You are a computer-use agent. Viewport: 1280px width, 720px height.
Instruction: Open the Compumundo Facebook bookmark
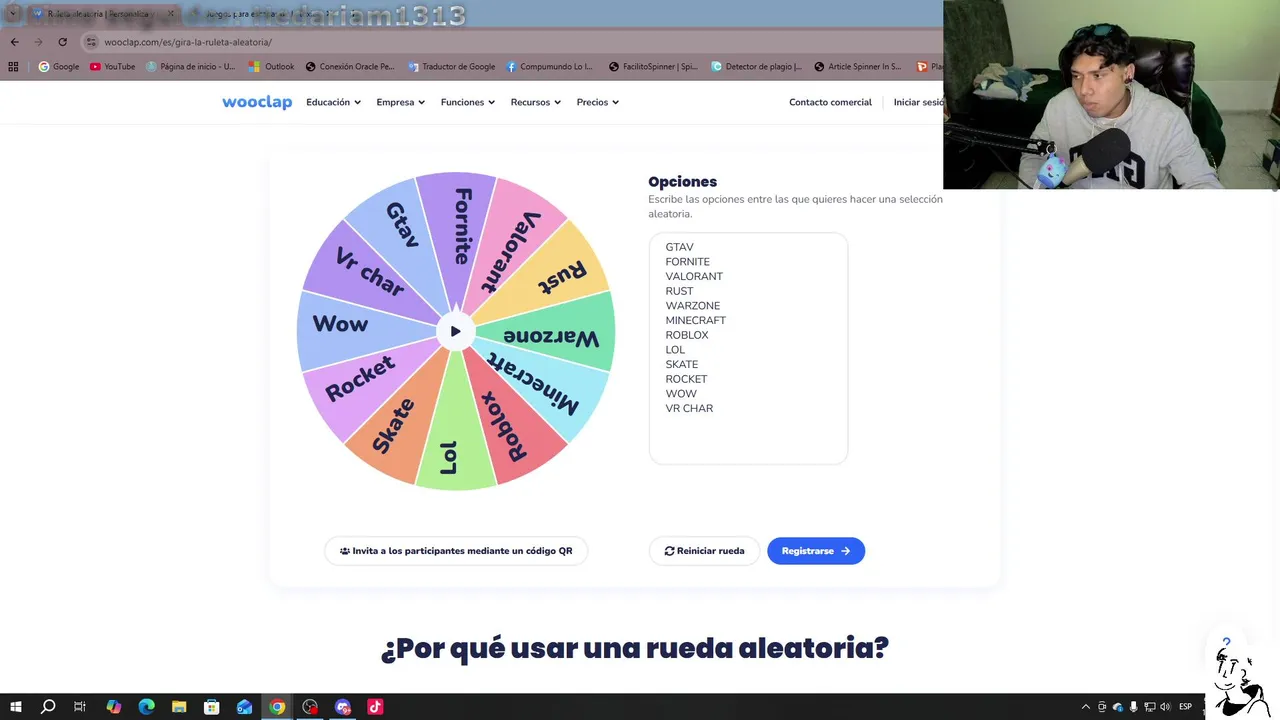pyautogui.click(x=550, y=67)
